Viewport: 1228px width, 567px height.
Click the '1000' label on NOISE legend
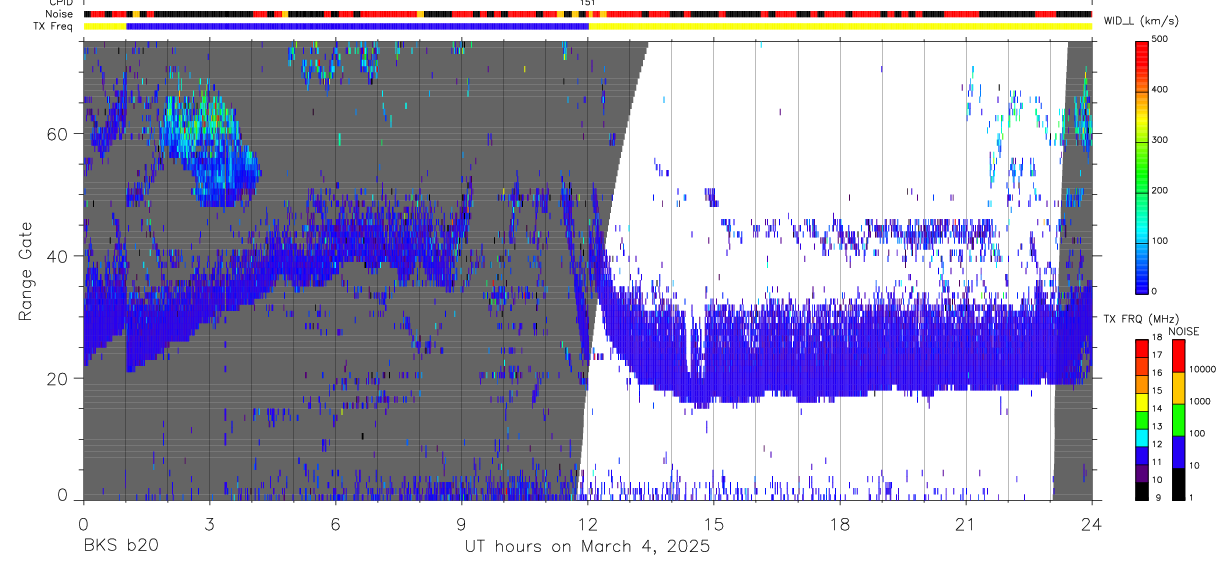(1202, 402)
